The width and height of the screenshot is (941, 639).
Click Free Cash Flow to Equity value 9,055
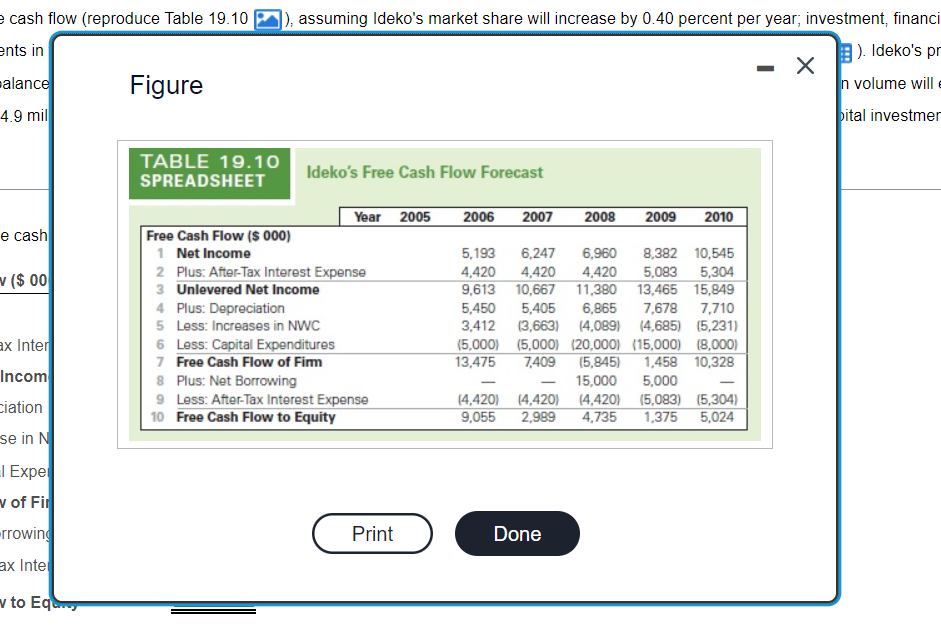[x=478, y=417]
